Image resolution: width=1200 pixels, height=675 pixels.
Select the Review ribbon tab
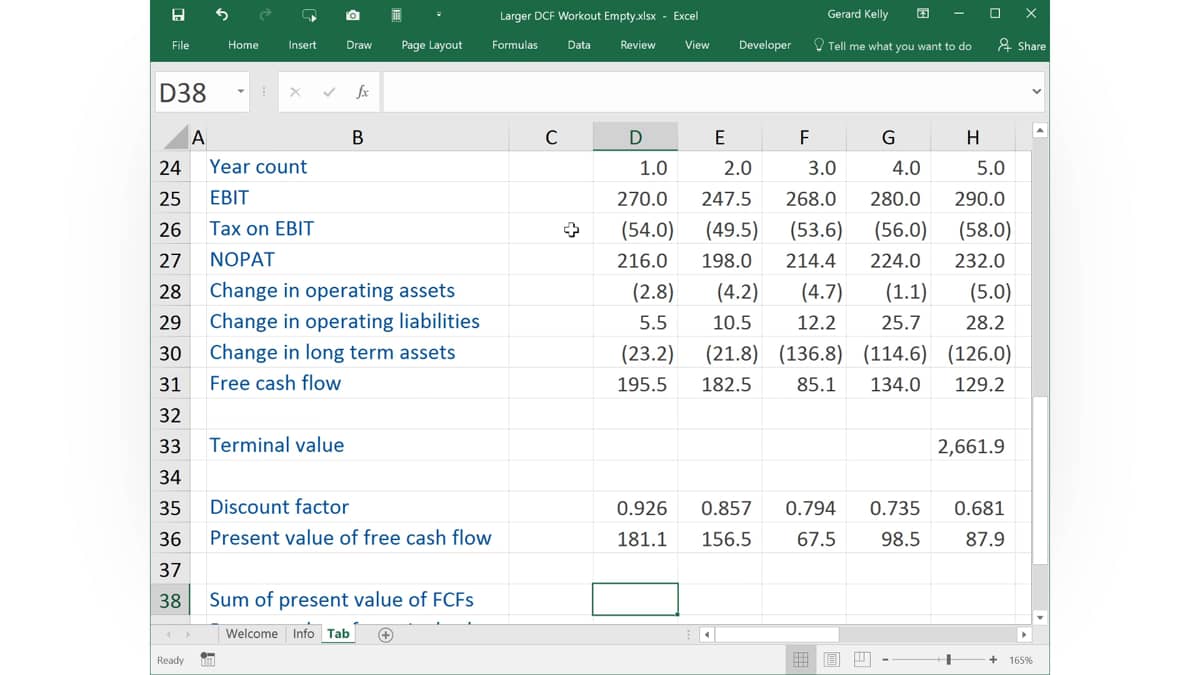[638, 45]
